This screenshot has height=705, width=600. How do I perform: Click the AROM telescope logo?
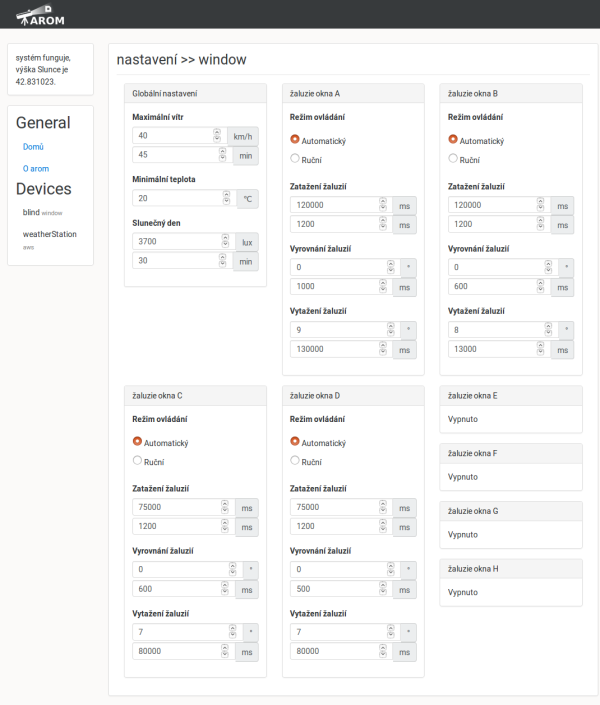[40, 15]
